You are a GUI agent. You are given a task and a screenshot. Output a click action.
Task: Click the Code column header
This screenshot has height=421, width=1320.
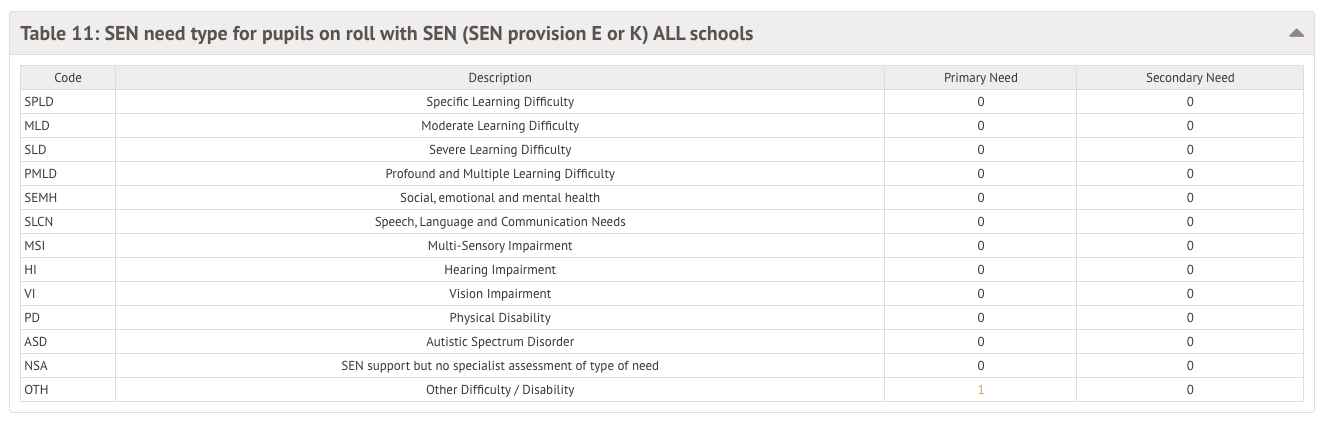click(68, 78)
